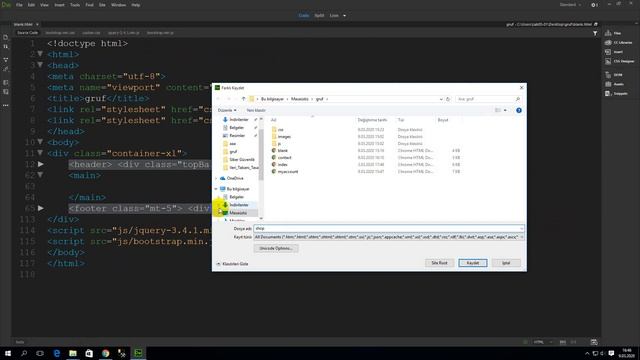Collapse the body tag fold arrow on line 10
This screenshot has width=640, height=360.
coord(40,142)
